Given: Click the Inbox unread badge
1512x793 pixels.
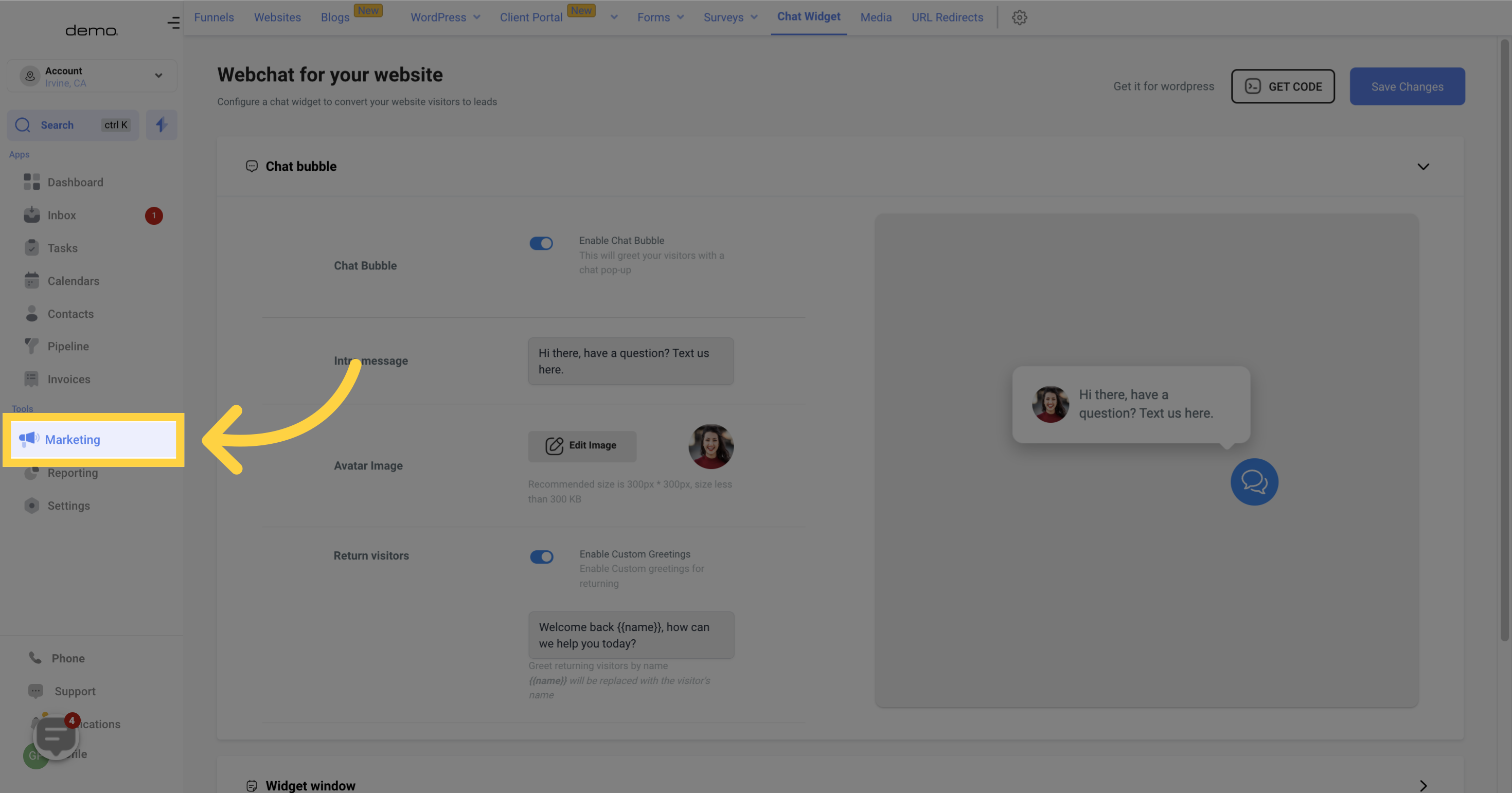Looking at the screenshot, I should [x=154, y=215].
